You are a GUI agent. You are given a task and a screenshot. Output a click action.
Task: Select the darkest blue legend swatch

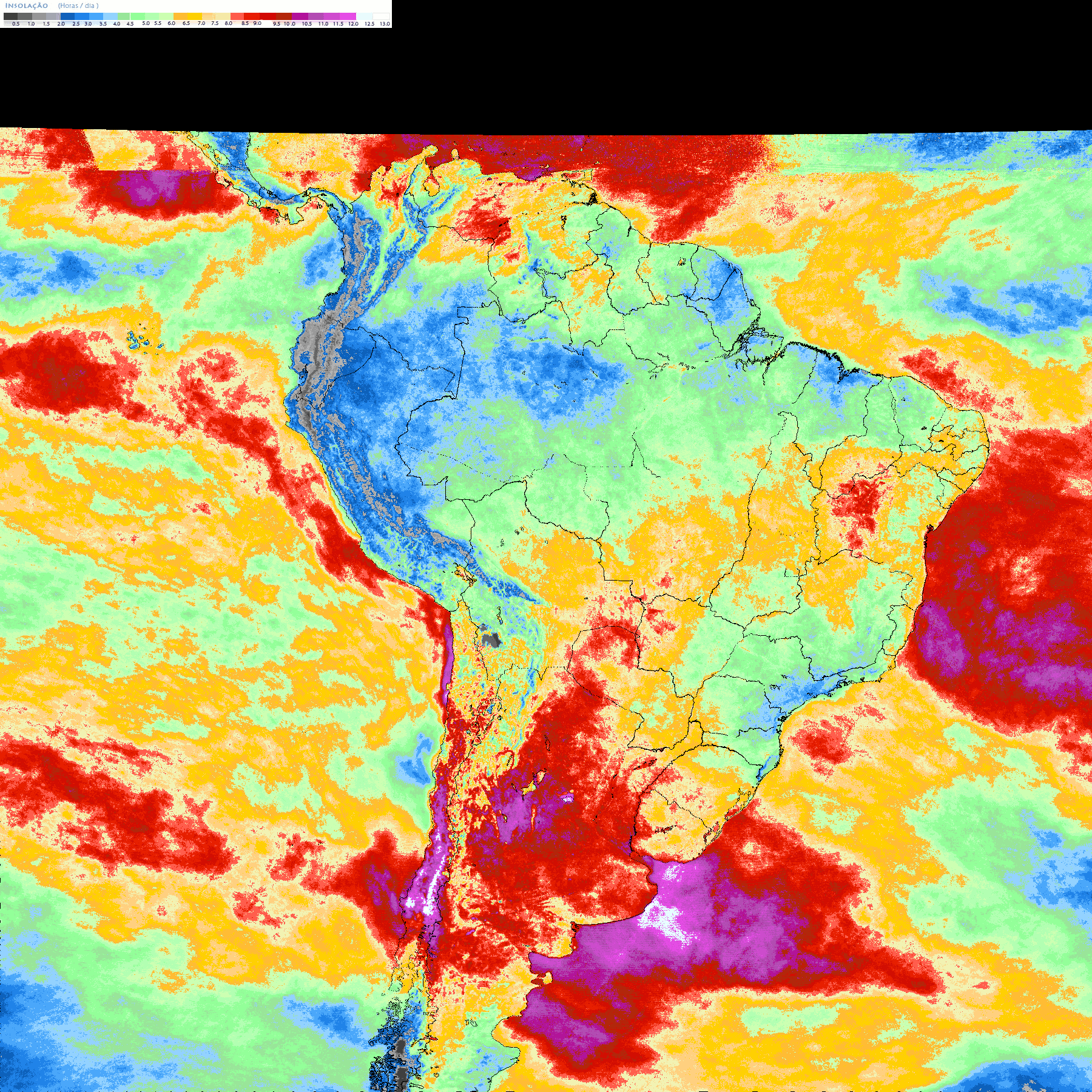click(x=67, y=16)
